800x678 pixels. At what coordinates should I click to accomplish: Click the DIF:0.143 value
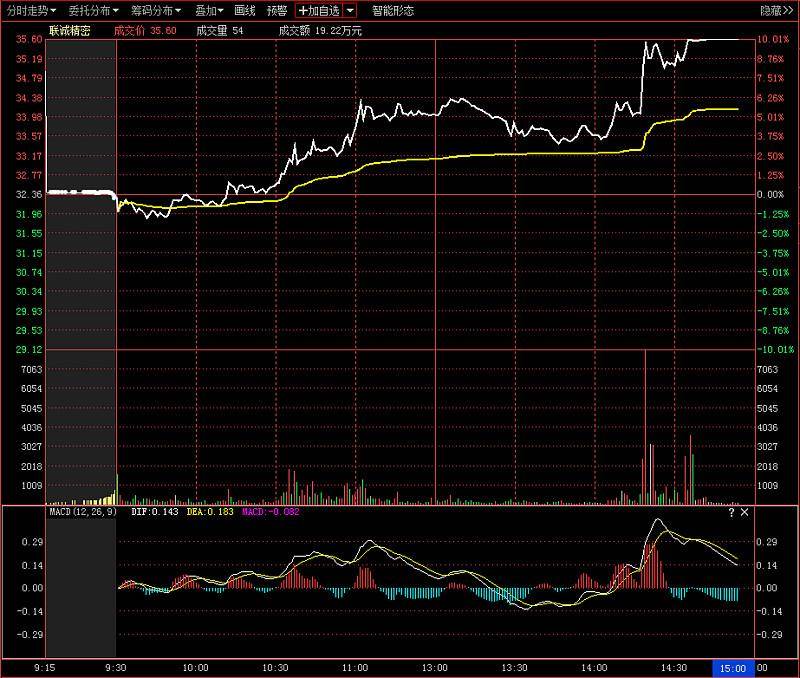155,511
